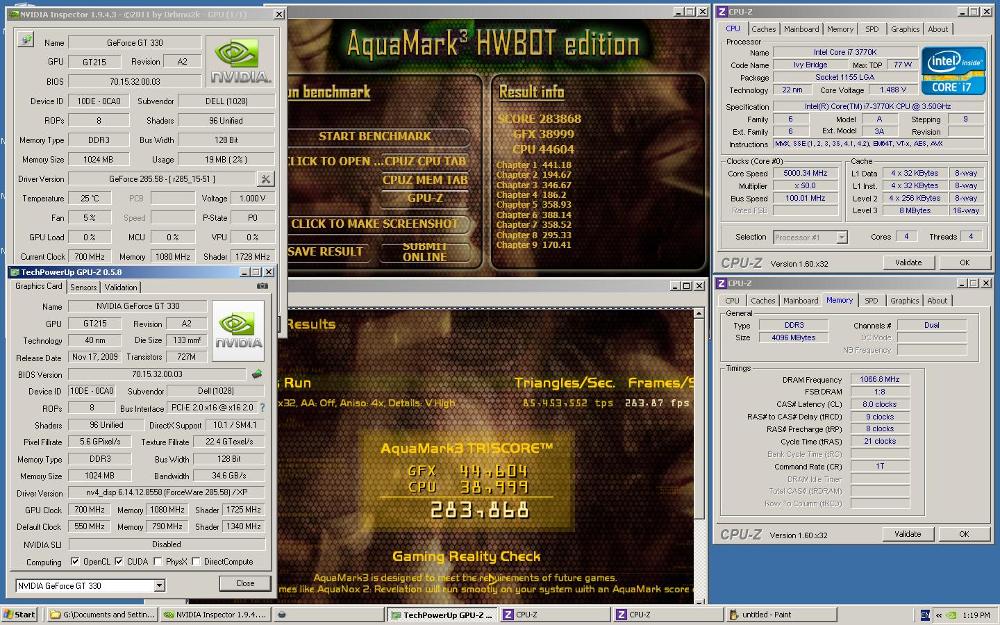This screenshot has width=1000, height=625.
Task: Click SAVE RESULT in AquaMark
Action: coord(325,251)
